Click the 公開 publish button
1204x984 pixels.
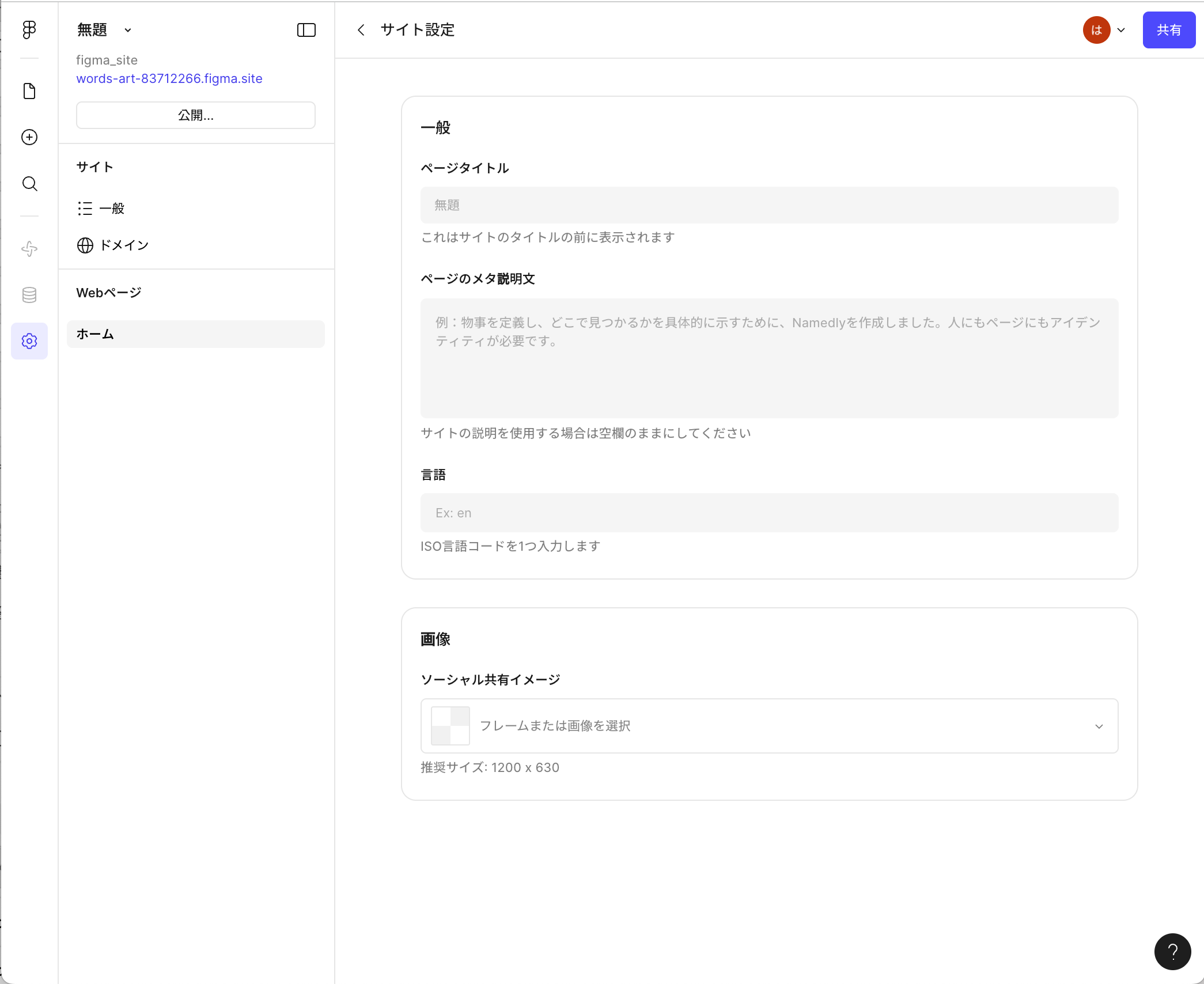195,115
